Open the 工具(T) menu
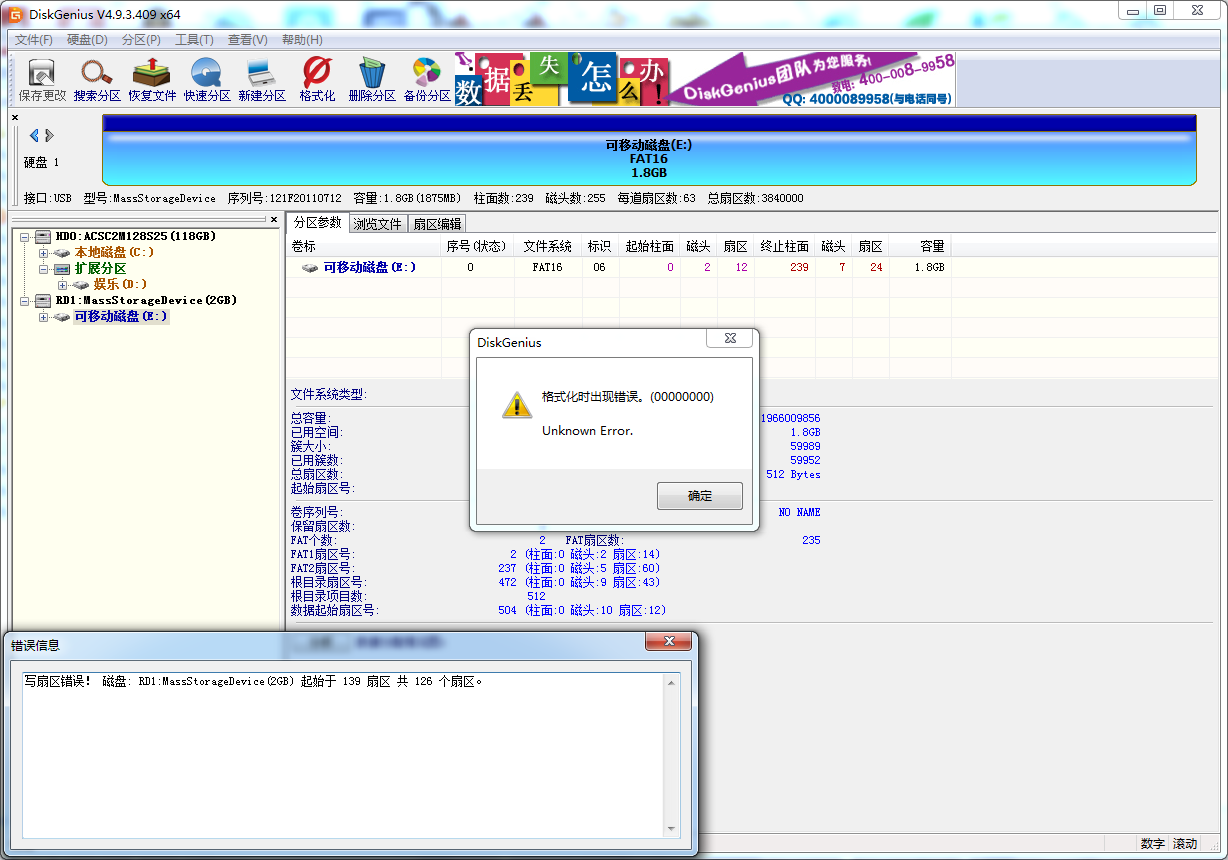The width and height of the screenshot is (1228, 860). coord(194,40)
